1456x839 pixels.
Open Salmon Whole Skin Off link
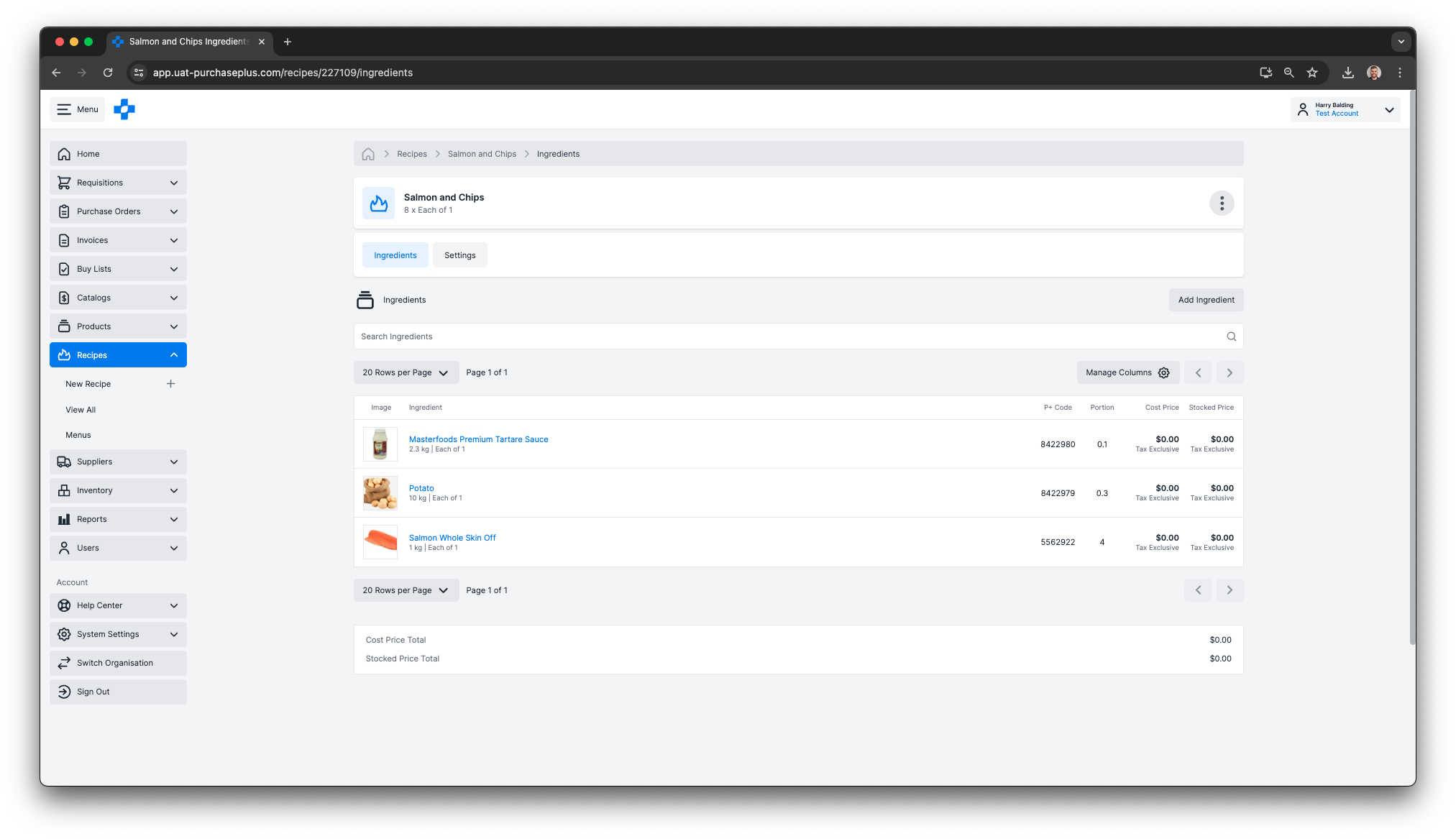tap(452, 538)
